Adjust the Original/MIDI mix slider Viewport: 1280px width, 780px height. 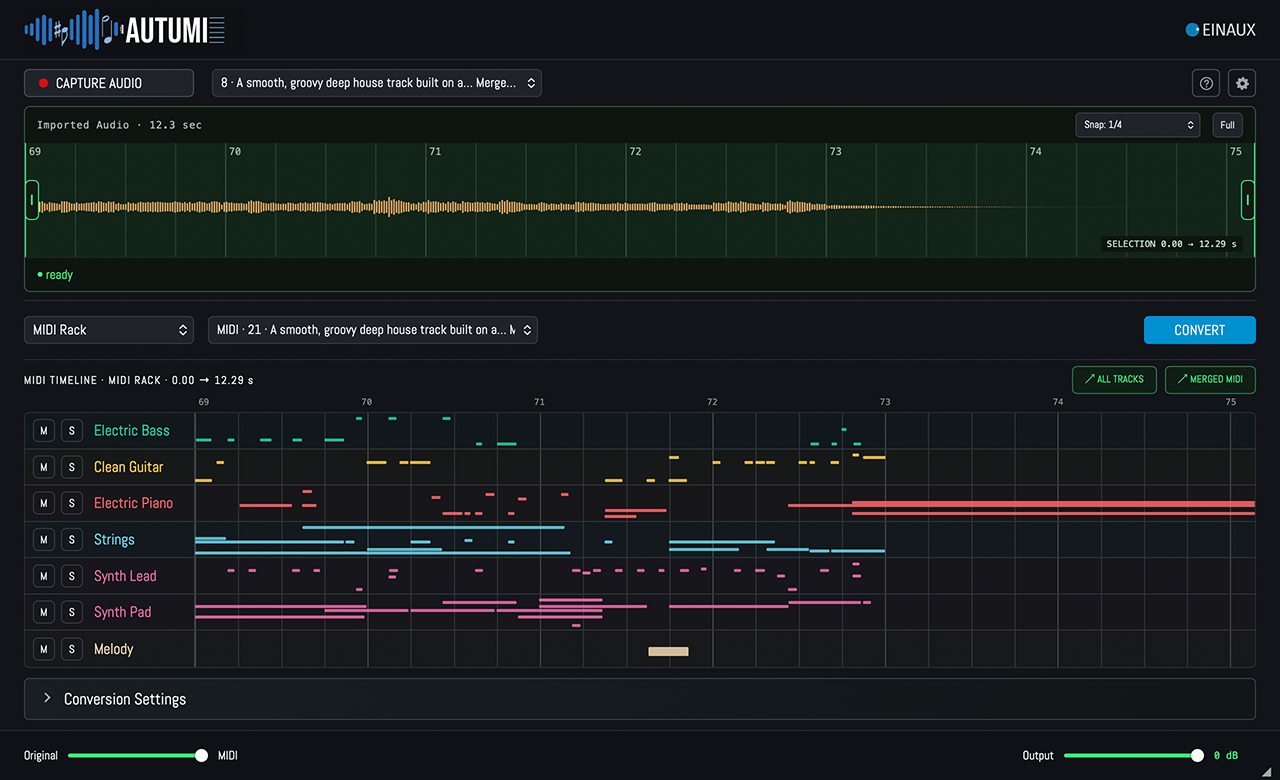(138, 755)
